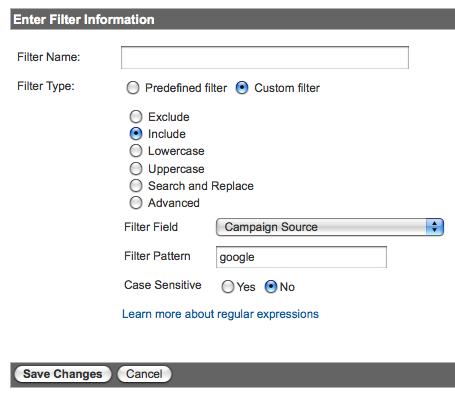The height and width of the screenshot is (398, 455).
Task: Click the Filter Field label
Action: tap(151, 227)
